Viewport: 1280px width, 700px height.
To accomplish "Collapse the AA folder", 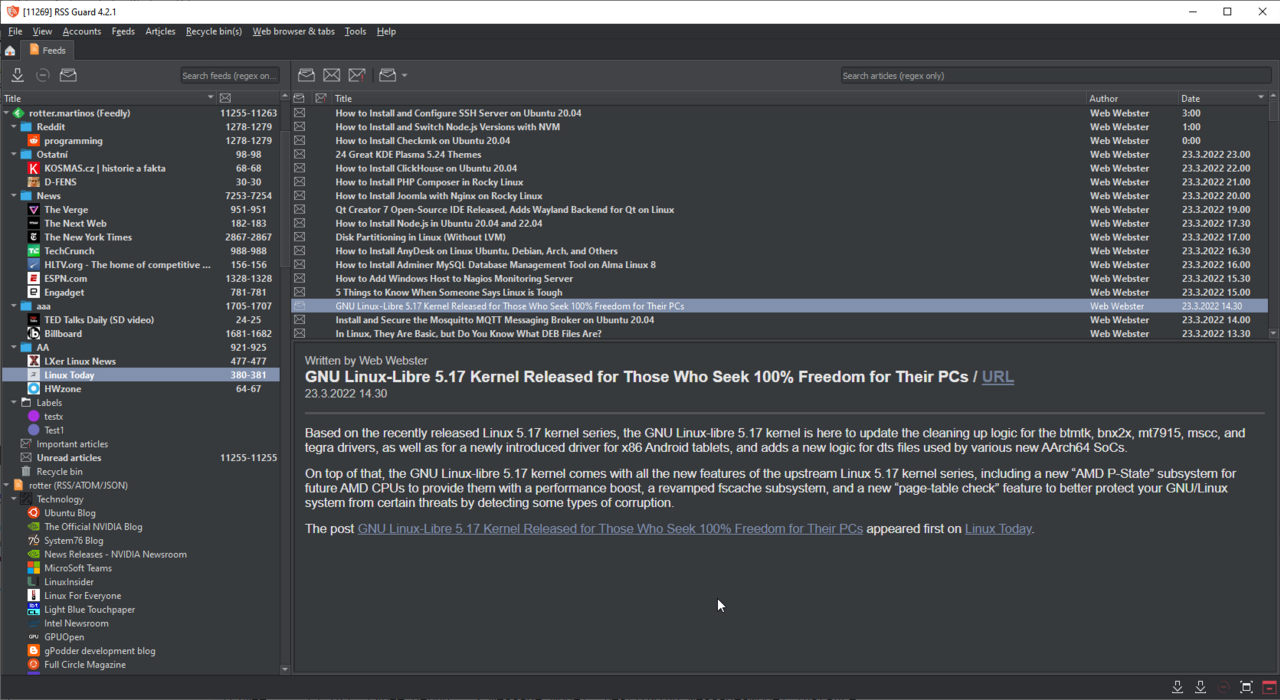I will click(x=14, y=347).
